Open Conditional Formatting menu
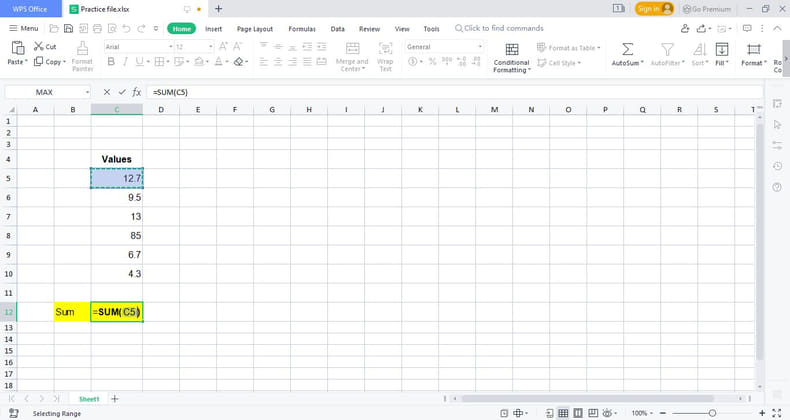Viewport: 790px width, 420px height. (x=511, y=57)
